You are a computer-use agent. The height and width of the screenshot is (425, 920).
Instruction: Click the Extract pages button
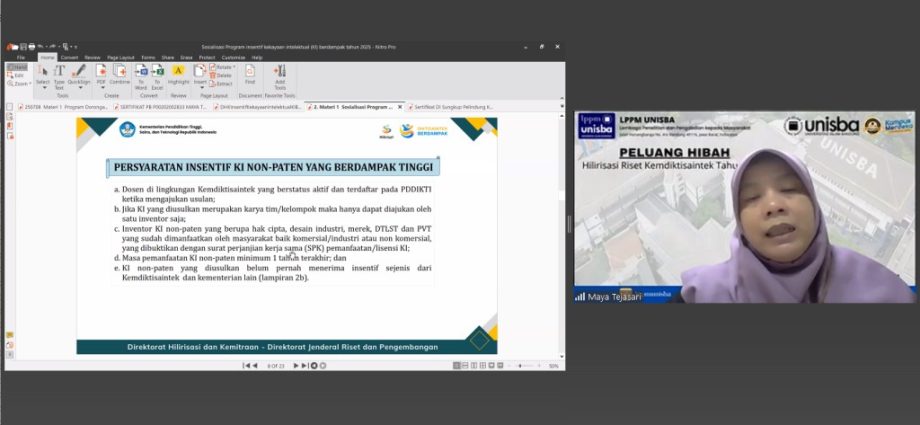point(223,83)
